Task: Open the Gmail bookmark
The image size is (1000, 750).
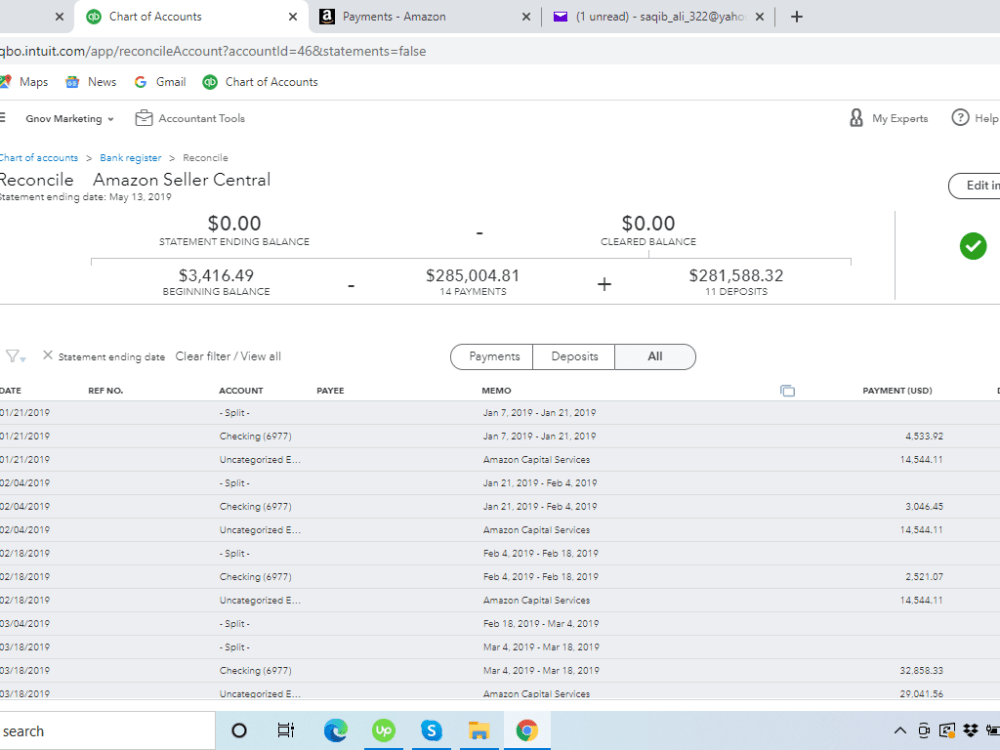Action: click(160, 82)
